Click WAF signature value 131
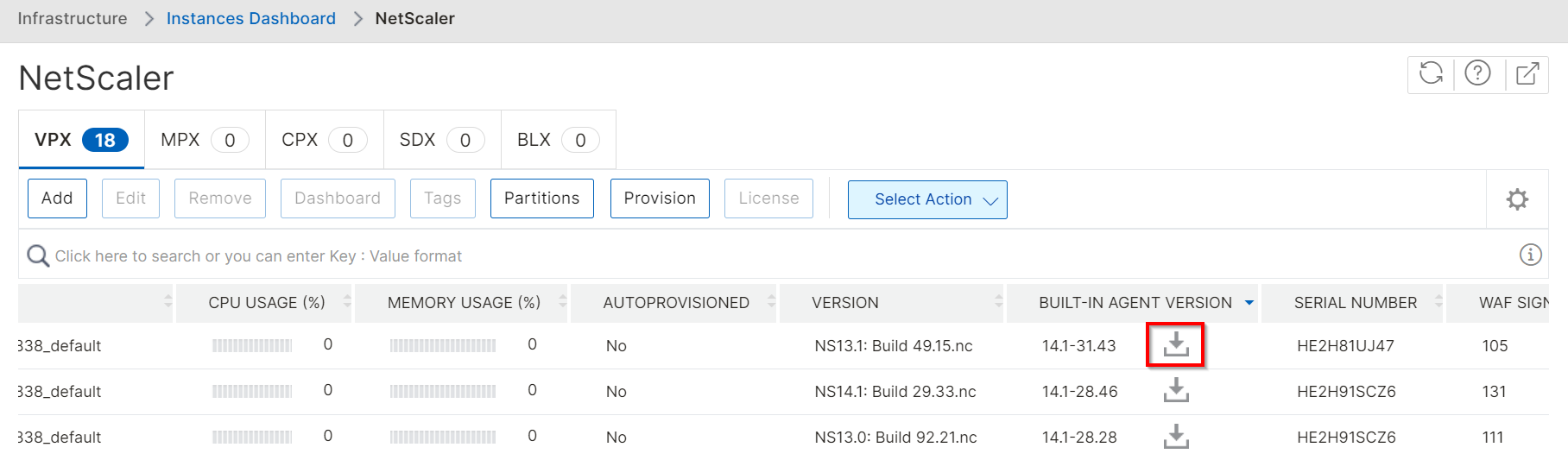 click(1494, 391)
